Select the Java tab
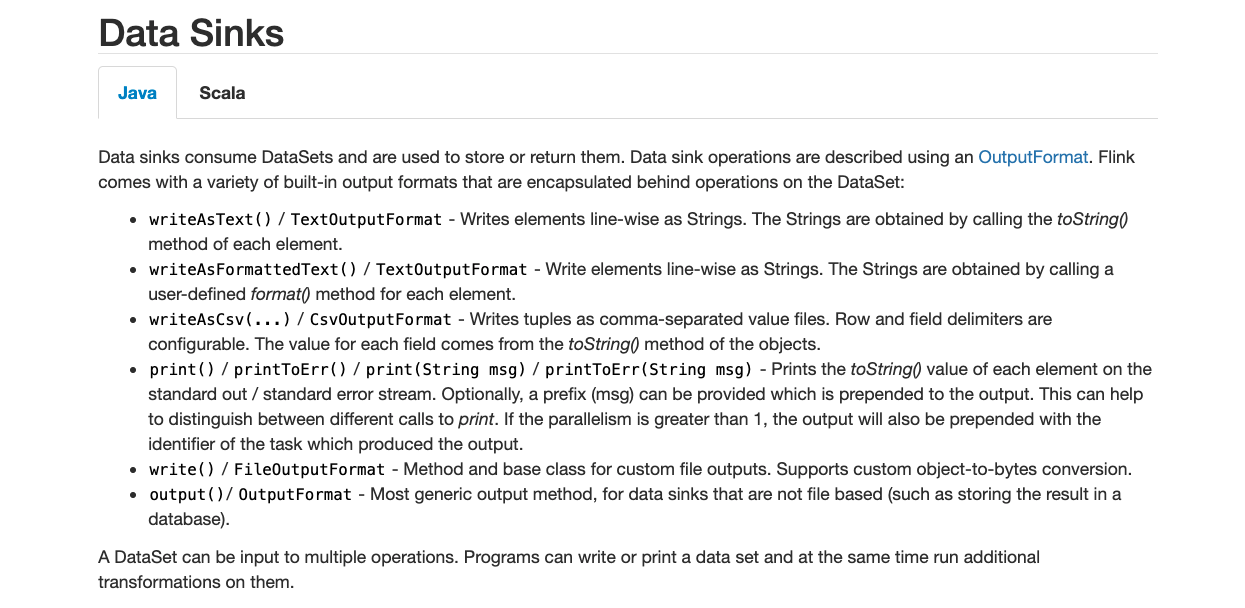1245x608 pixels. point(137,93)
